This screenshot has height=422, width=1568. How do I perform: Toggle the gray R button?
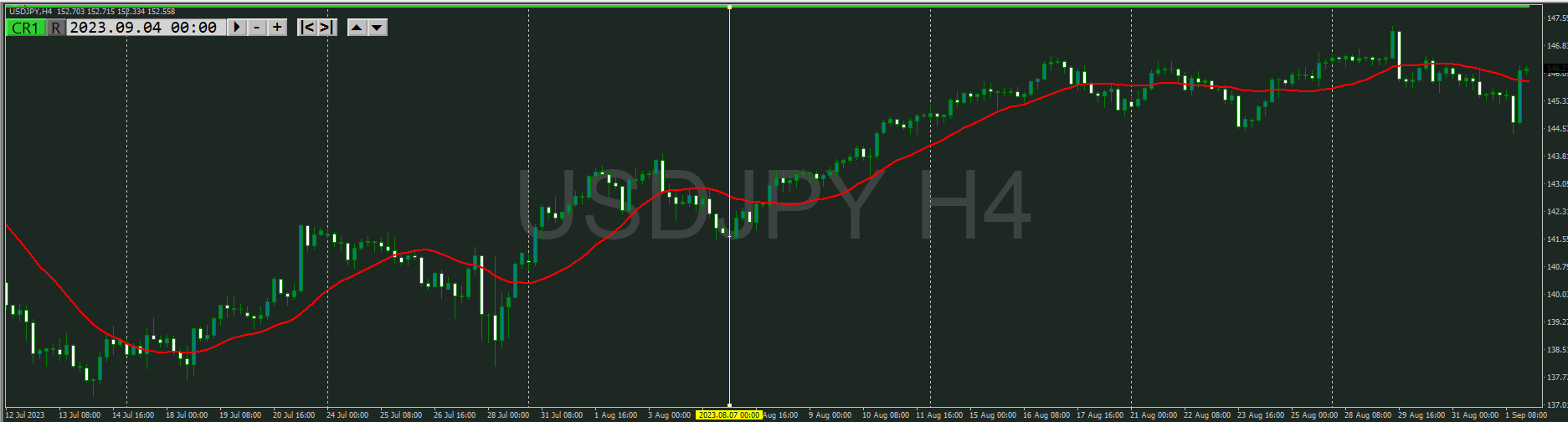coord(55,28)
